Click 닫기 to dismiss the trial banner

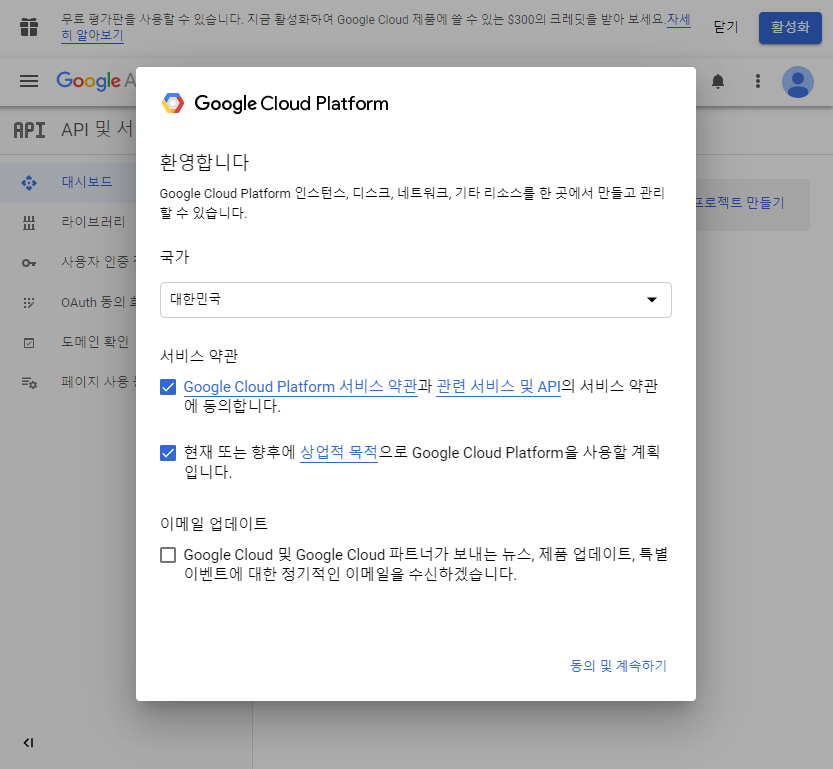pos(726,27)
